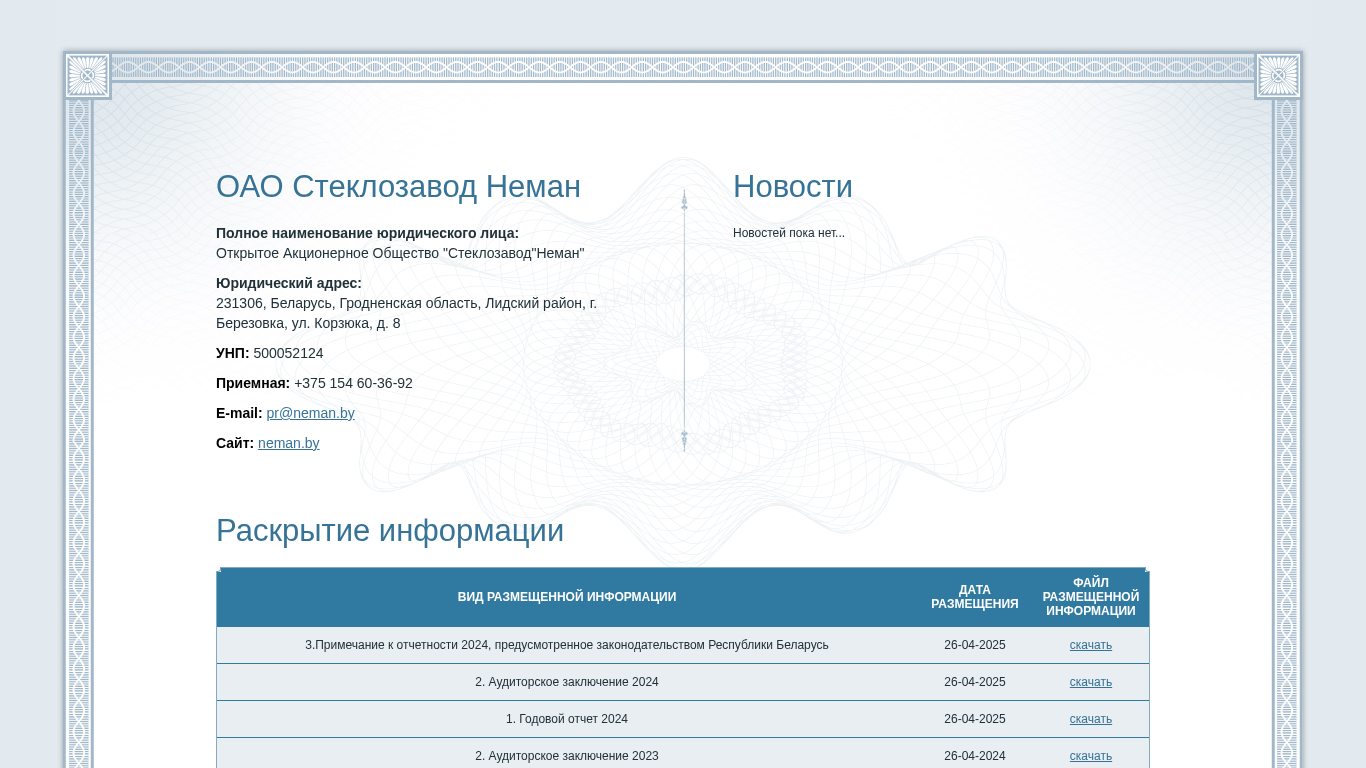Click the ОАО Стеклозавод Неман heading
Screen dimensions: 1366x768
[x=398, y=187]
